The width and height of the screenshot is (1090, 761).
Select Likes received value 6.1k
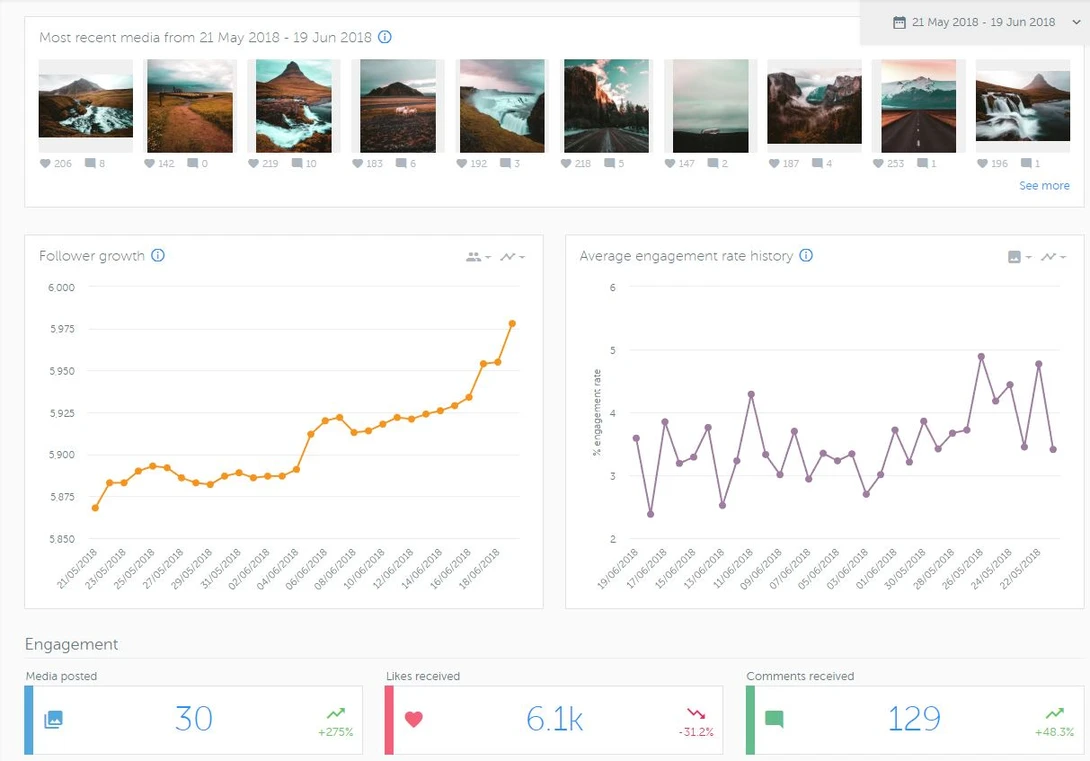click(x=554, y=719)
